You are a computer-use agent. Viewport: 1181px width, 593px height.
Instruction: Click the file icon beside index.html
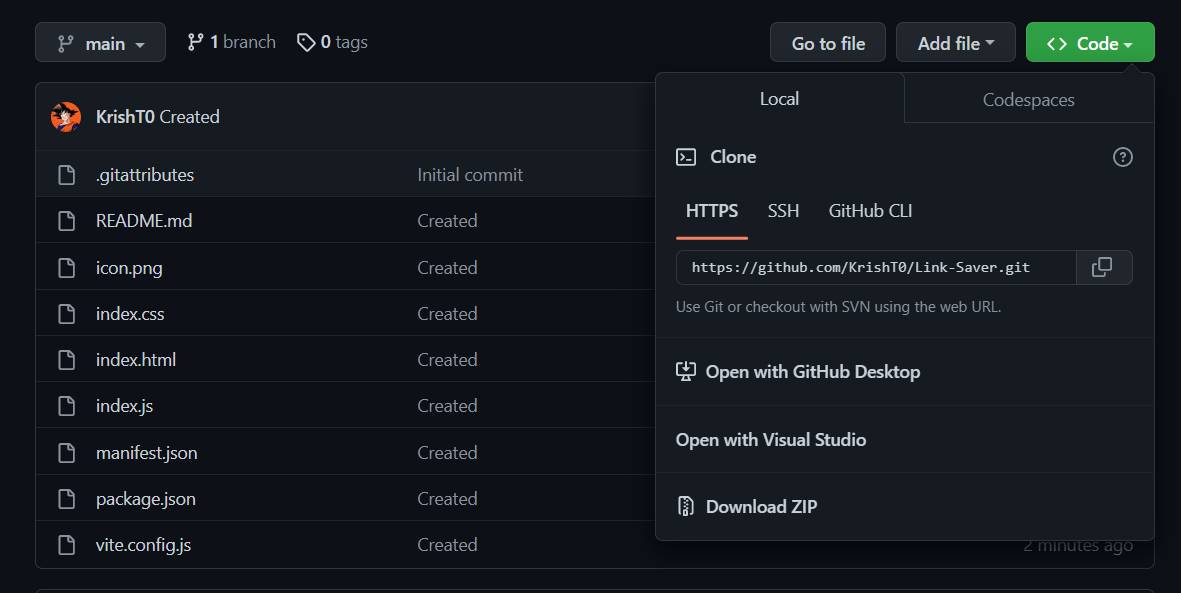[66, 360]
